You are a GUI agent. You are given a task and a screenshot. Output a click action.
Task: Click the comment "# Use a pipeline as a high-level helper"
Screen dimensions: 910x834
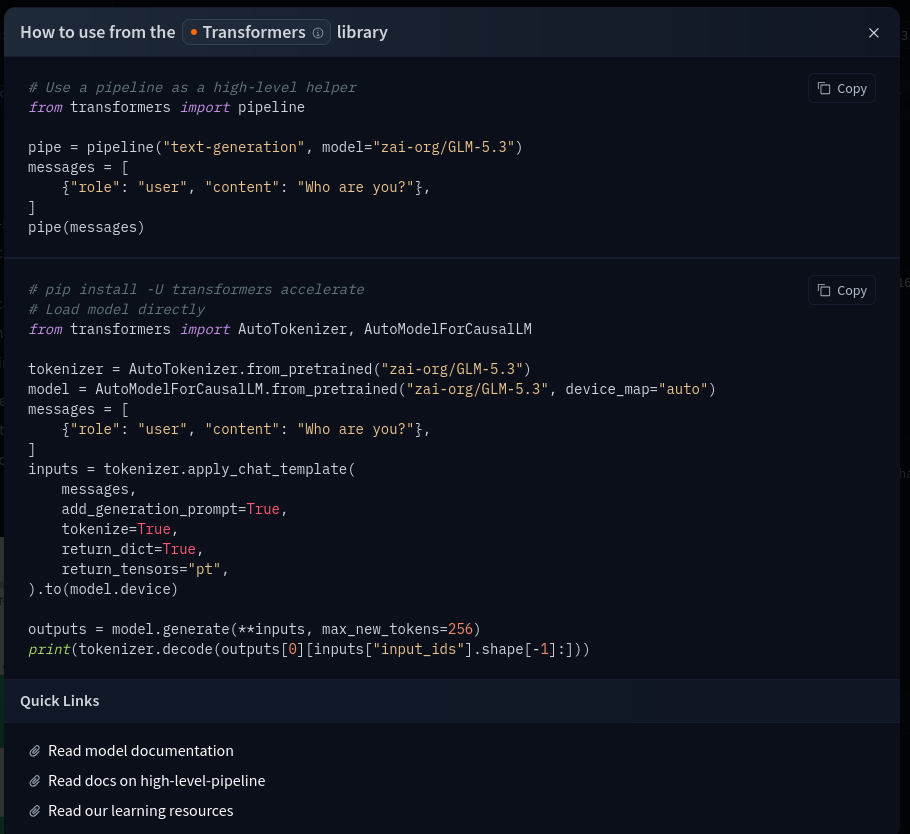coord(192,88)
